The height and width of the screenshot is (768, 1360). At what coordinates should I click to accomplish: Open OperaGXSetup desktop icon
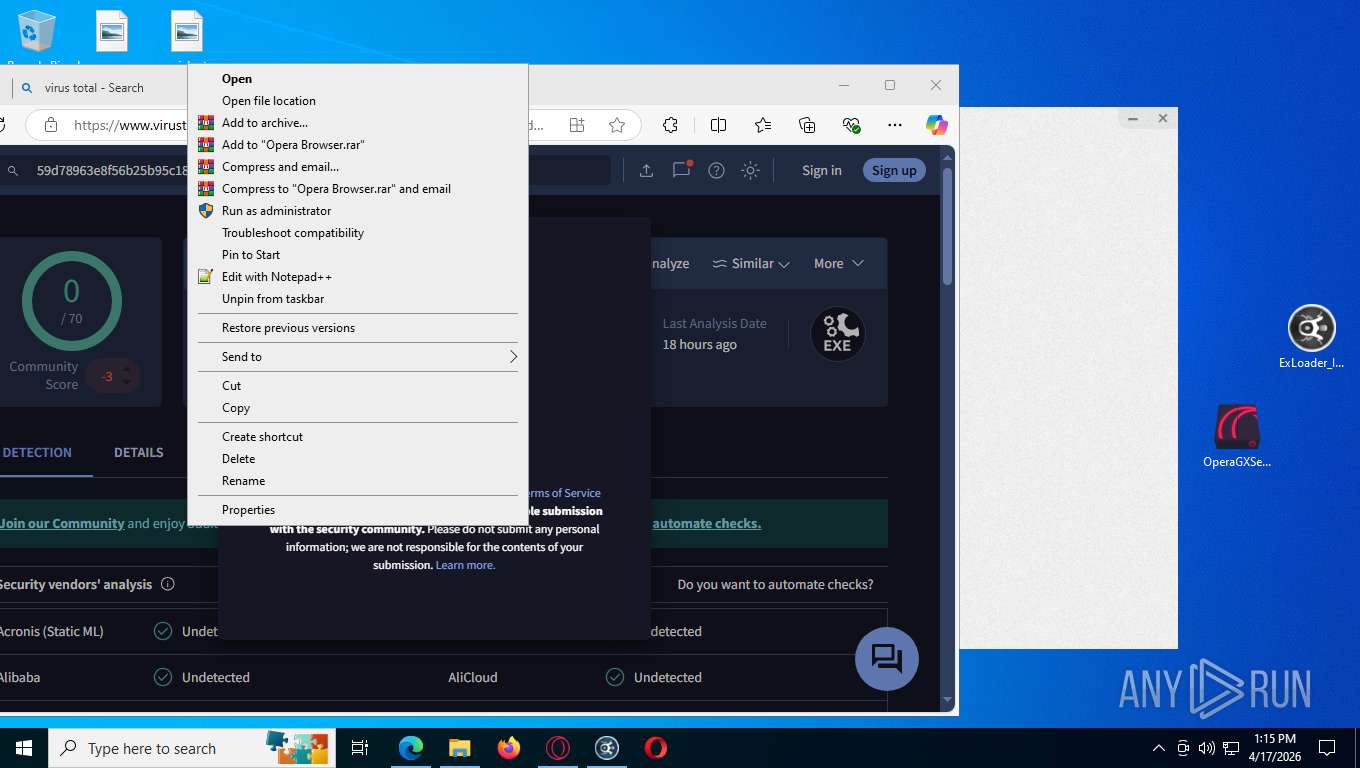(x=1237, y=437)
